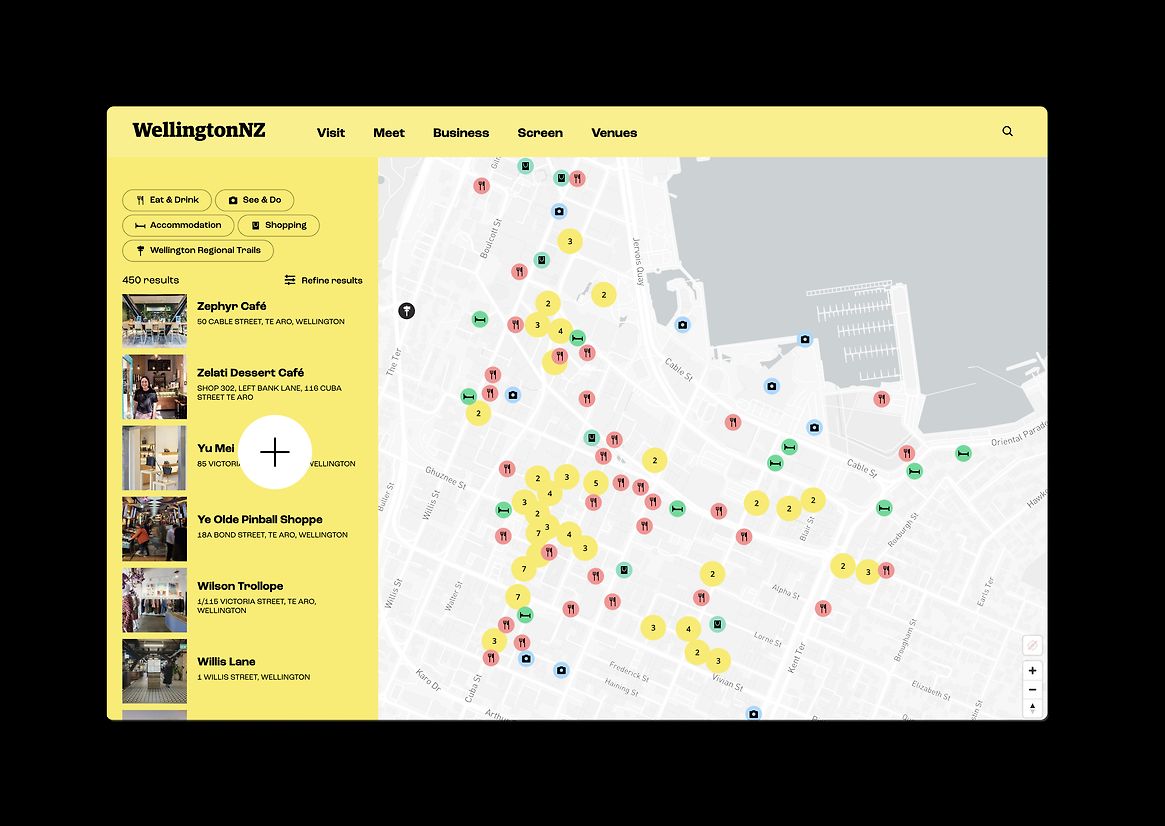Click the location toggle icon above zoom controls
The image size is (1165, 826).
click(x=1032, y=646)
